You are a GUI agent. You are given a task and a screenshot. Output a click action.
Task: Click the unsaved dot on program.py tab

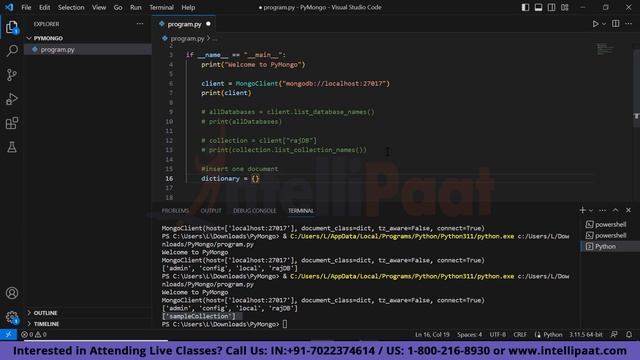pos(209,24)
